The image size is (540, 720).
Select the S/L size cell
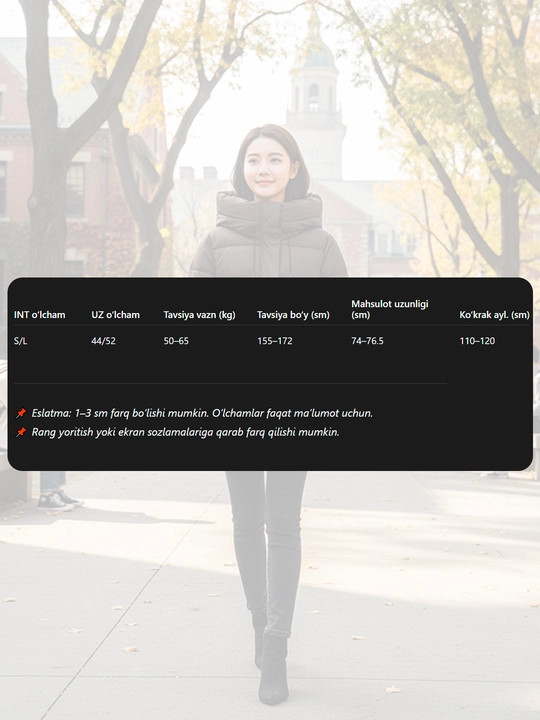(x=21, y=341)
